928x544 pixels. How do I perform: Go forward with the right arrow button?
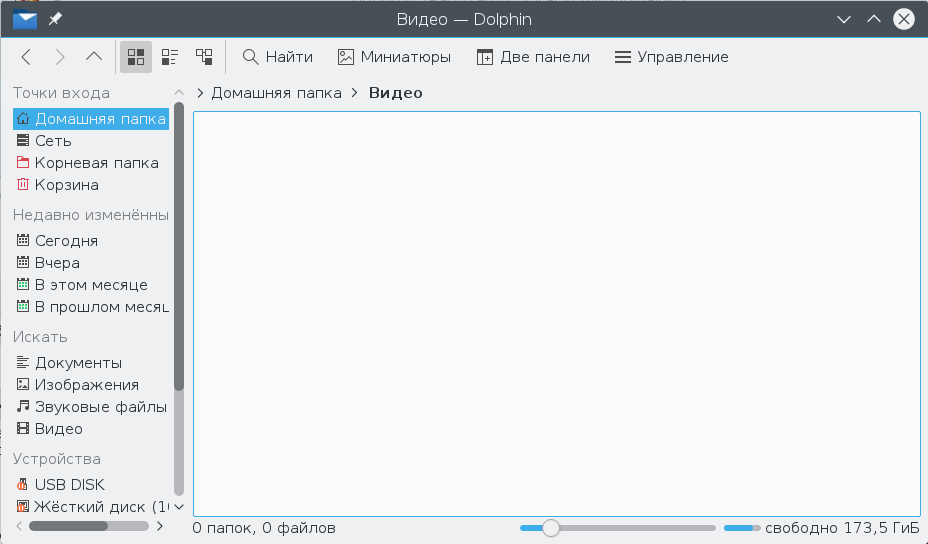(60, 57)
